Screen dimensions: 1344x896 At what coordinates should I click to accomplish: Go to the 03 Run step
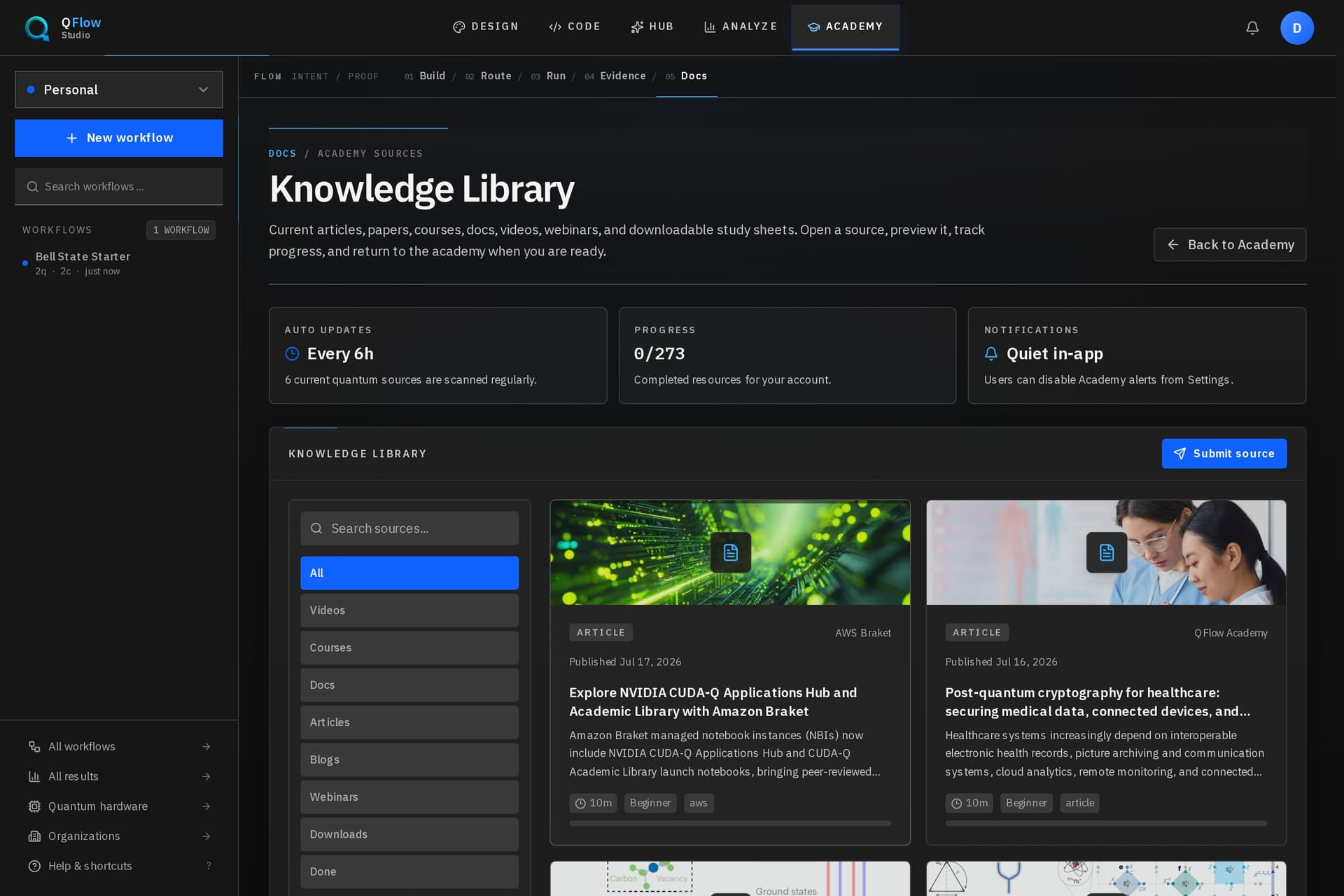[548, 76]
